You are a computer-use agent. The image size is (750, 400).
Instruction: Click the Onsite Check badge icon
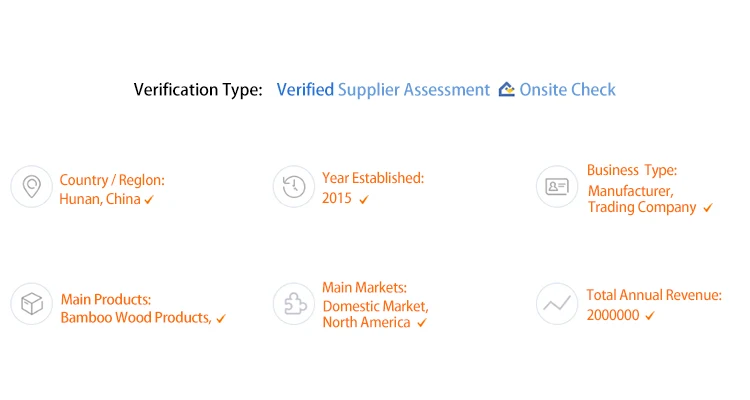[506, 90]
